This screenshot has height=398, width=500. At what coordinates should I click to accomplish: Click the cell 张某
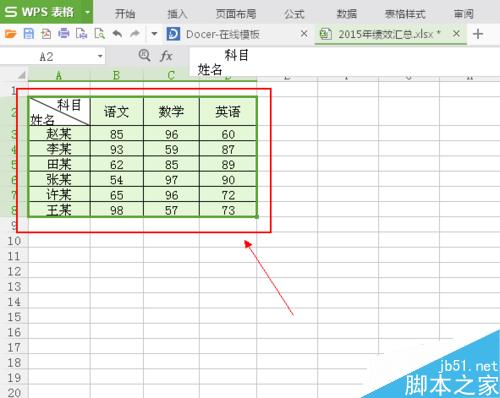click(59, 179)
